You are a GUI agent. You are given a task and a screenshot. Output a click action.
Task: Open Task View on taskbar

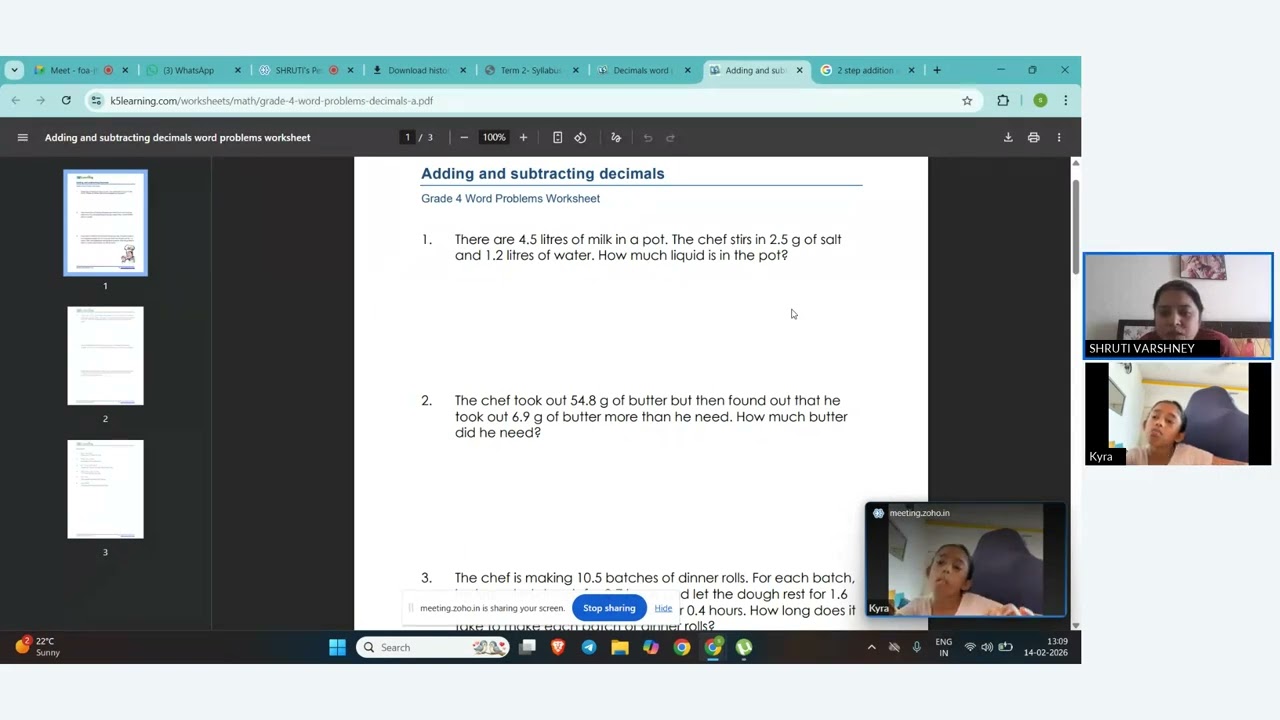[527, 647]
